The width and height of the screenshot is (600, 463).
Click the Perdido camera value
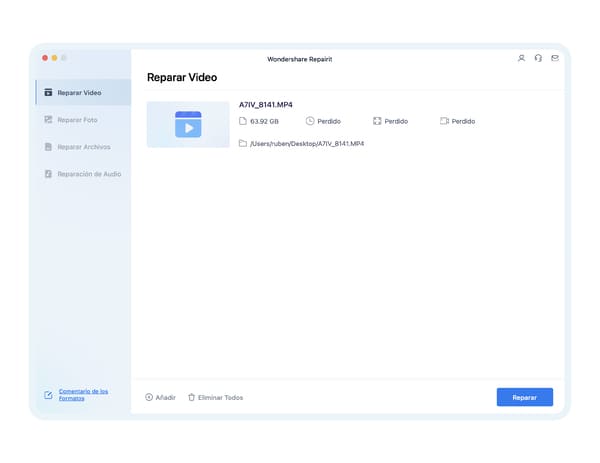[x=463, y=121]
